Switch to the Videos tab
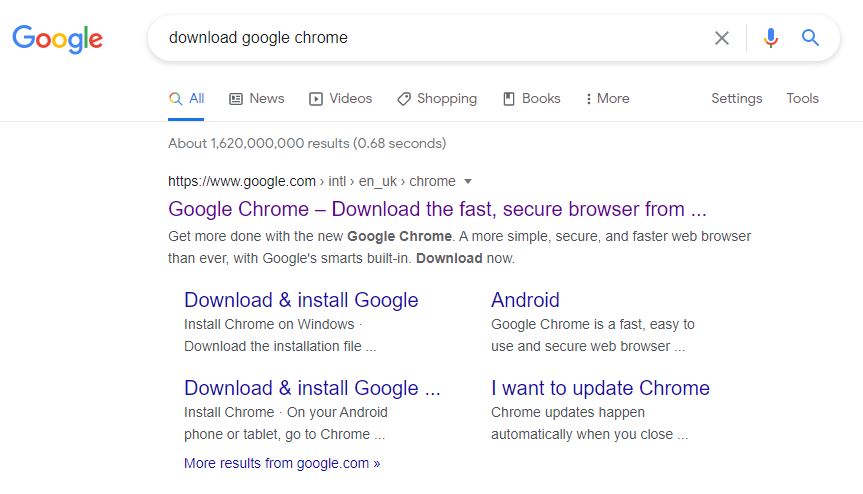This screenshot has height=494, width=863. click(340, 98)
